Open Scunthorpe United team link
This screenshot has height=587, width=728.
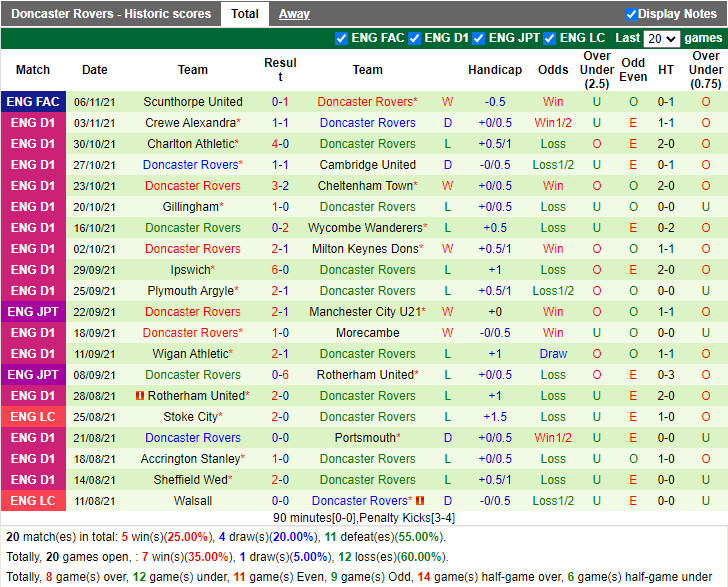pos(193,102)
